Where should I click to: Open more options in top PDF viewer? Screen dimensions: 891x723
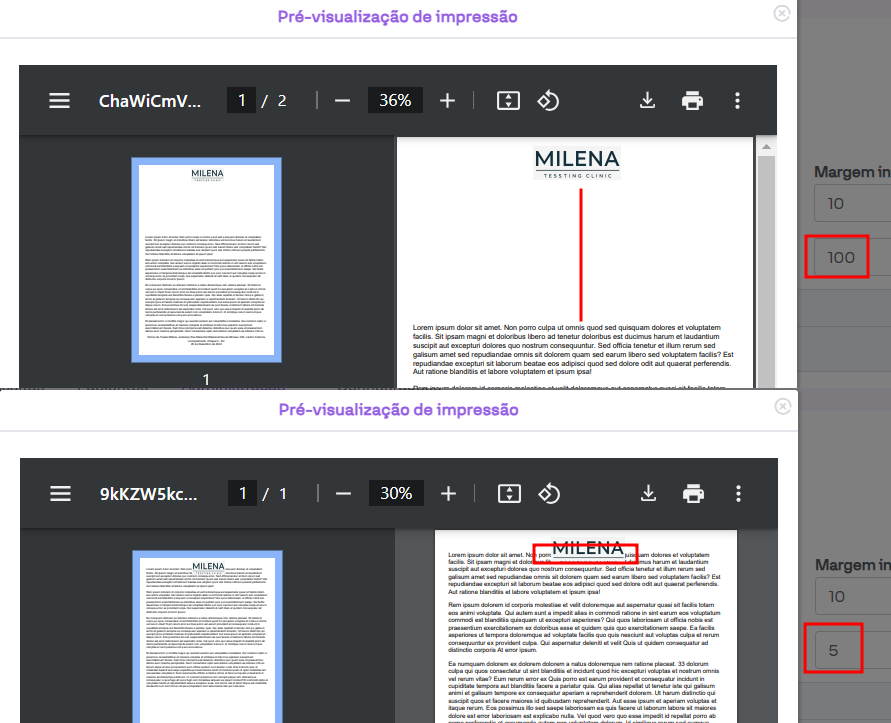click(738, 101)
